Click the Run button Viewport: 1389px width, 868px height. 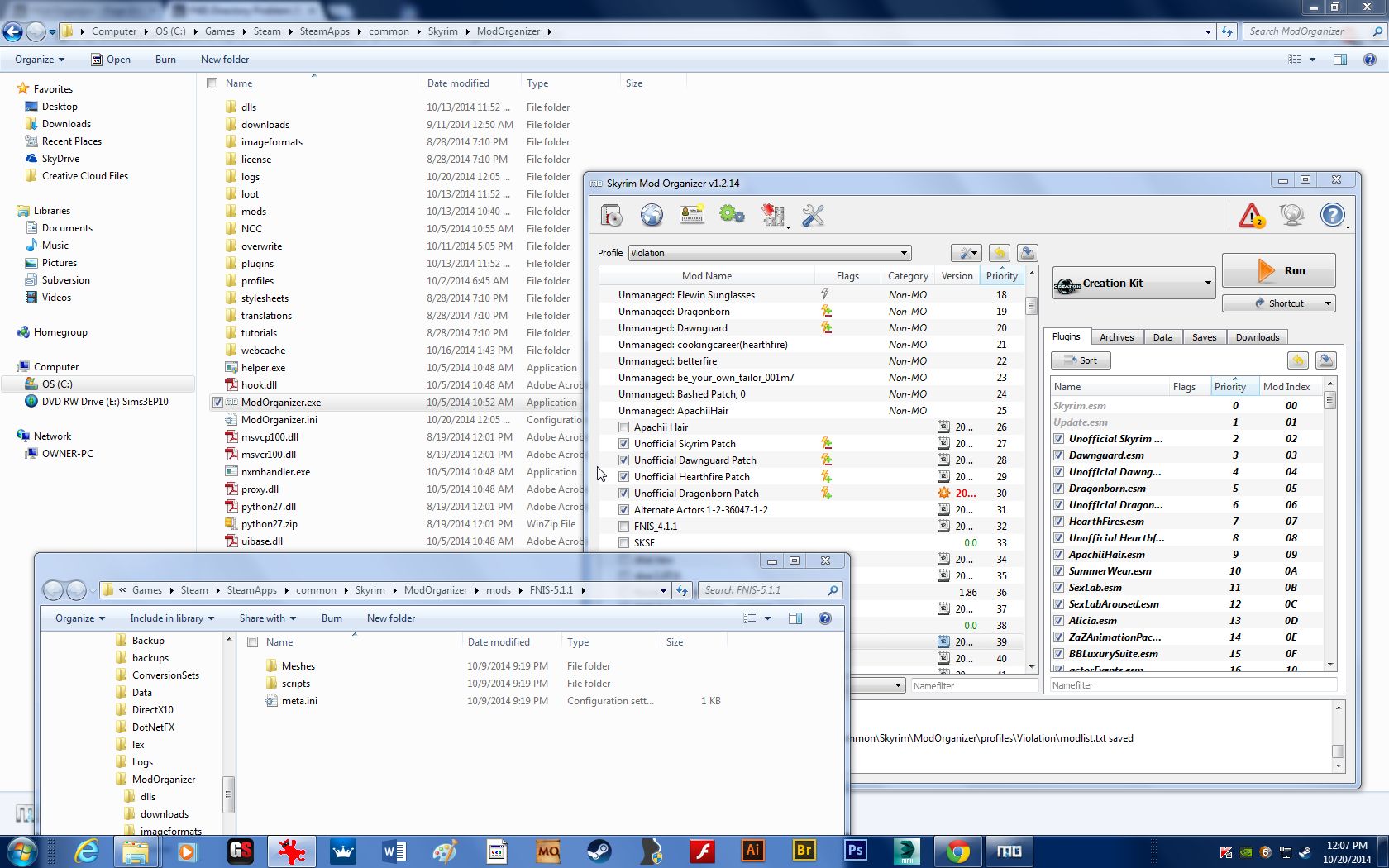tap(1278, 270)
